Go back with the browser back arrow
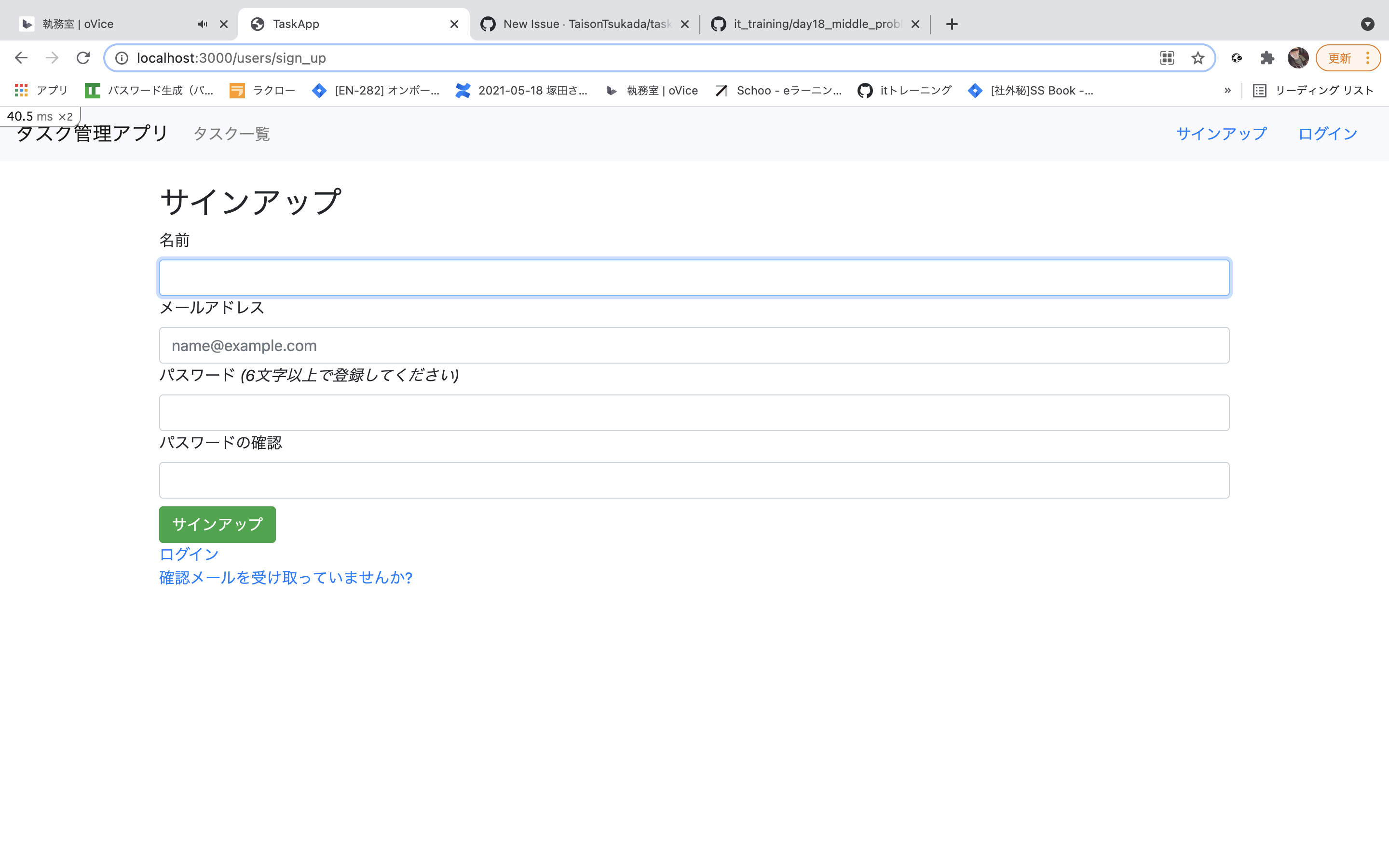Viewport: 1389px width, 868px height. click(x=21, y=58)
